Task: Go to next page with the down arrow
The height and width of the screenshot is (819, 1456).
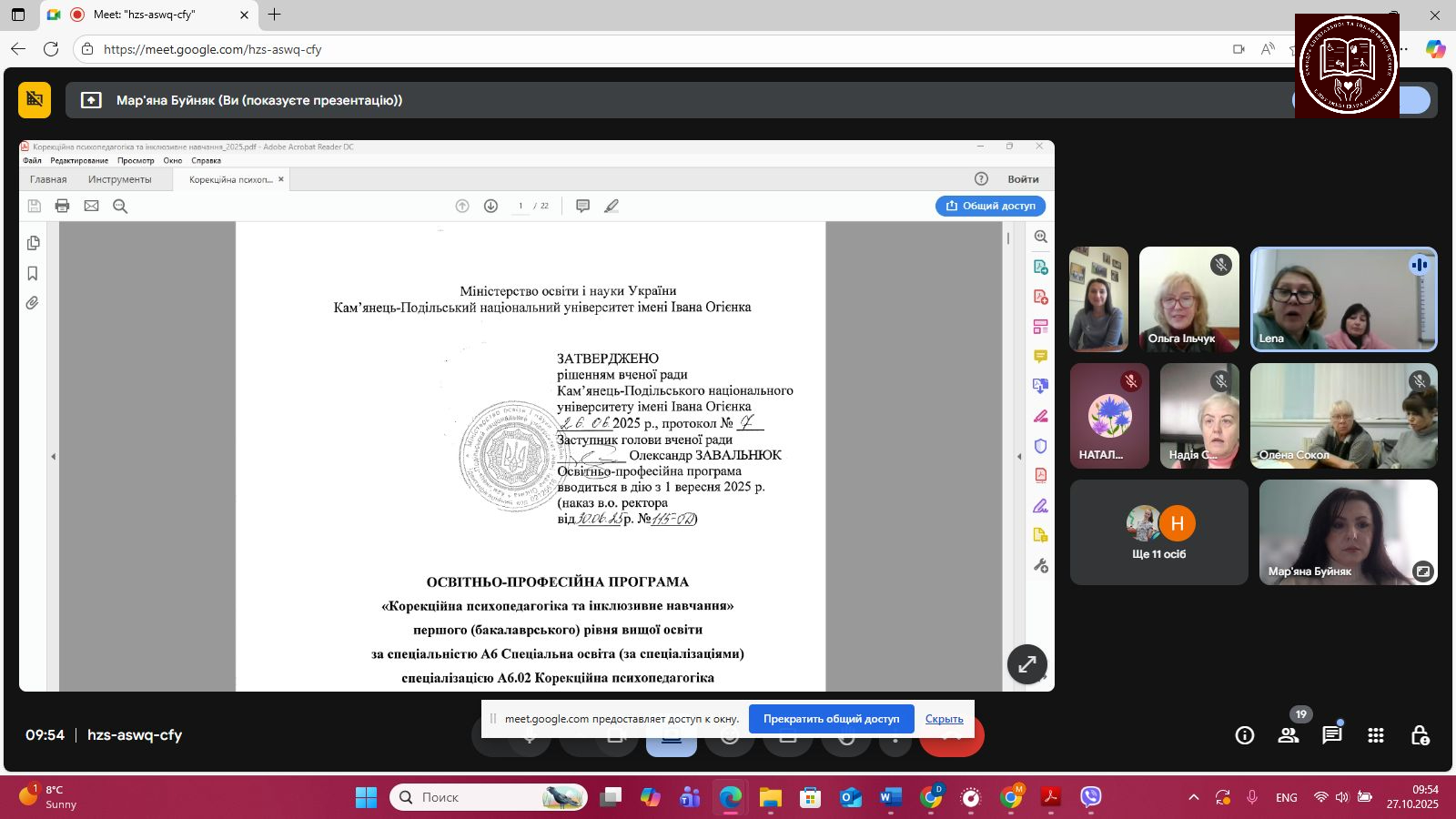Action: click(490, 206)
